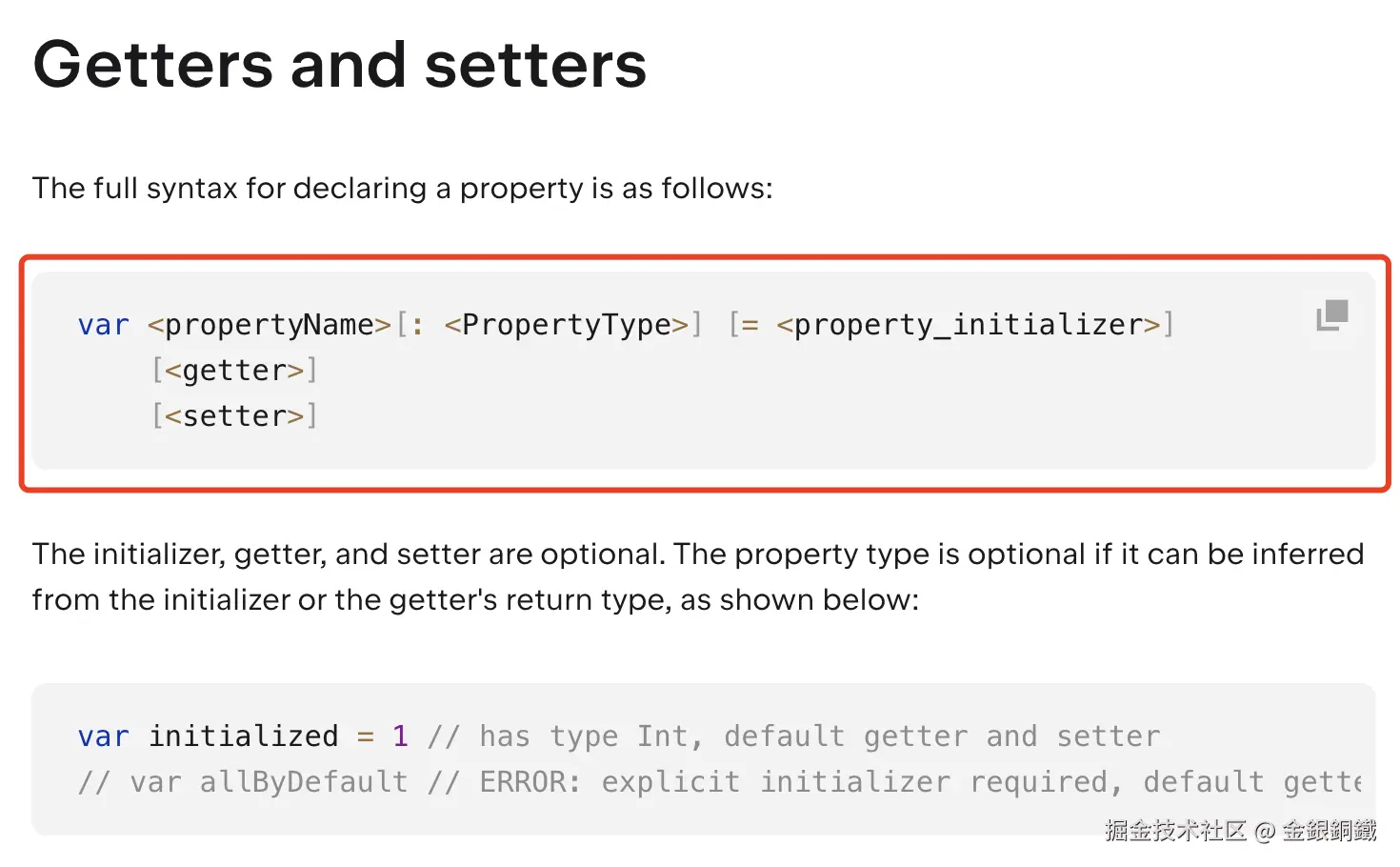Screen dimensions: 1400x867
Task: Click the "Getters and setters" heading
Action: point(340,65)
